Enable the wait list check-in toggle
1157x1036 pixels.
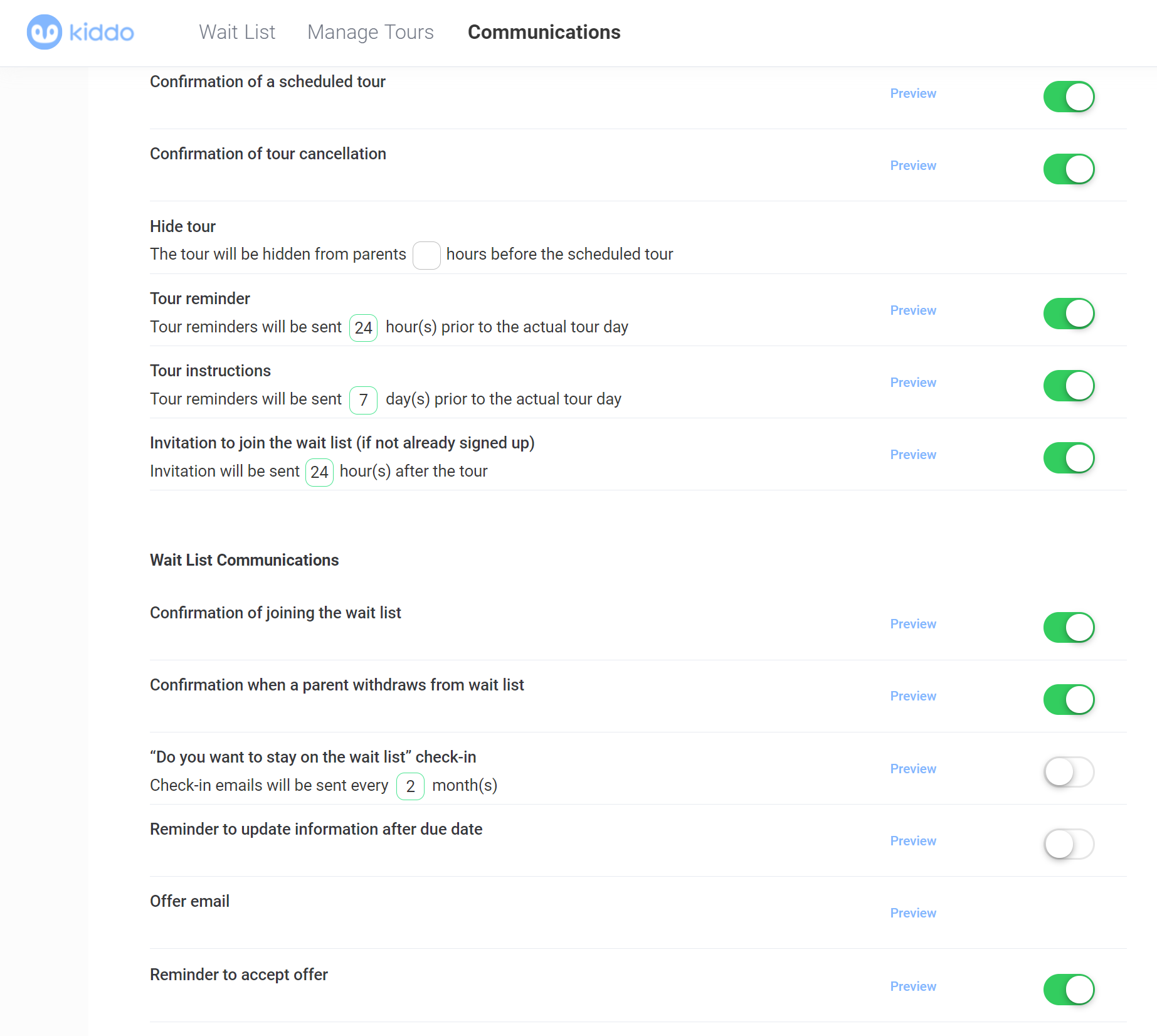(x=1069, y=772)
